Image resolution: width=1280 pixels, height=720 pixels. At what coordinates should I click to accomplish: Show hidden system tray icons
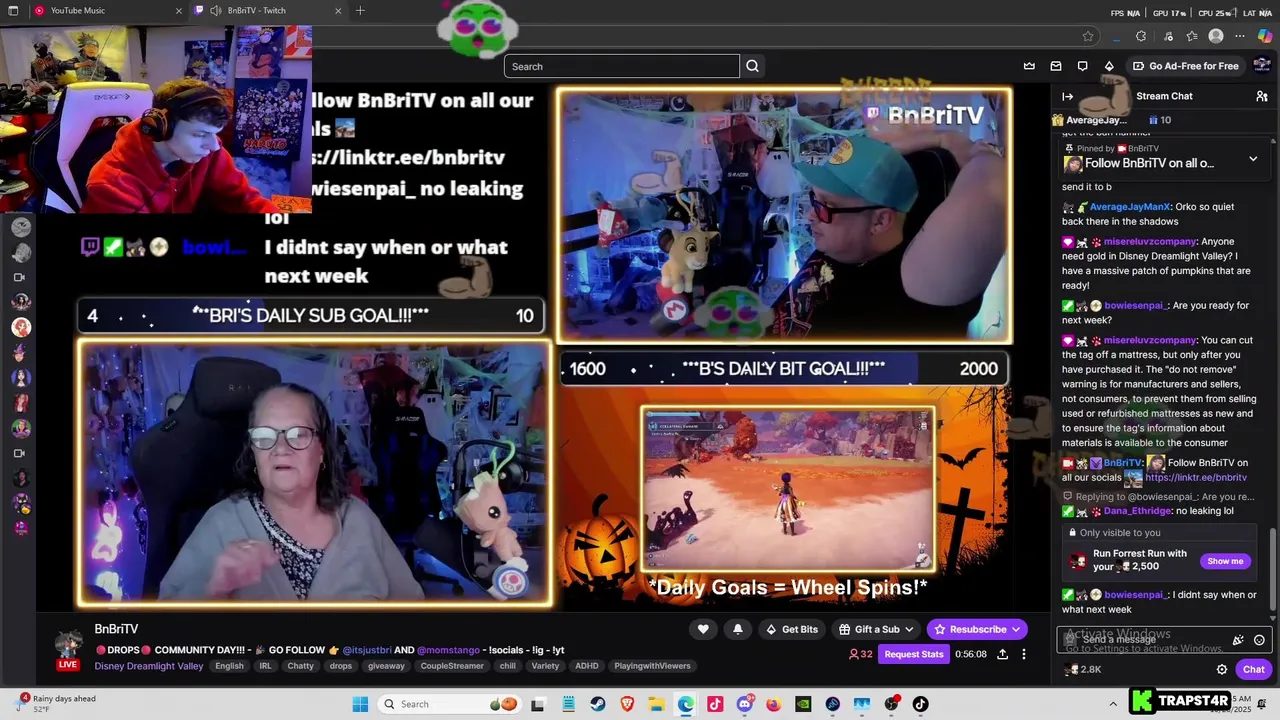tap(1113, 704)
